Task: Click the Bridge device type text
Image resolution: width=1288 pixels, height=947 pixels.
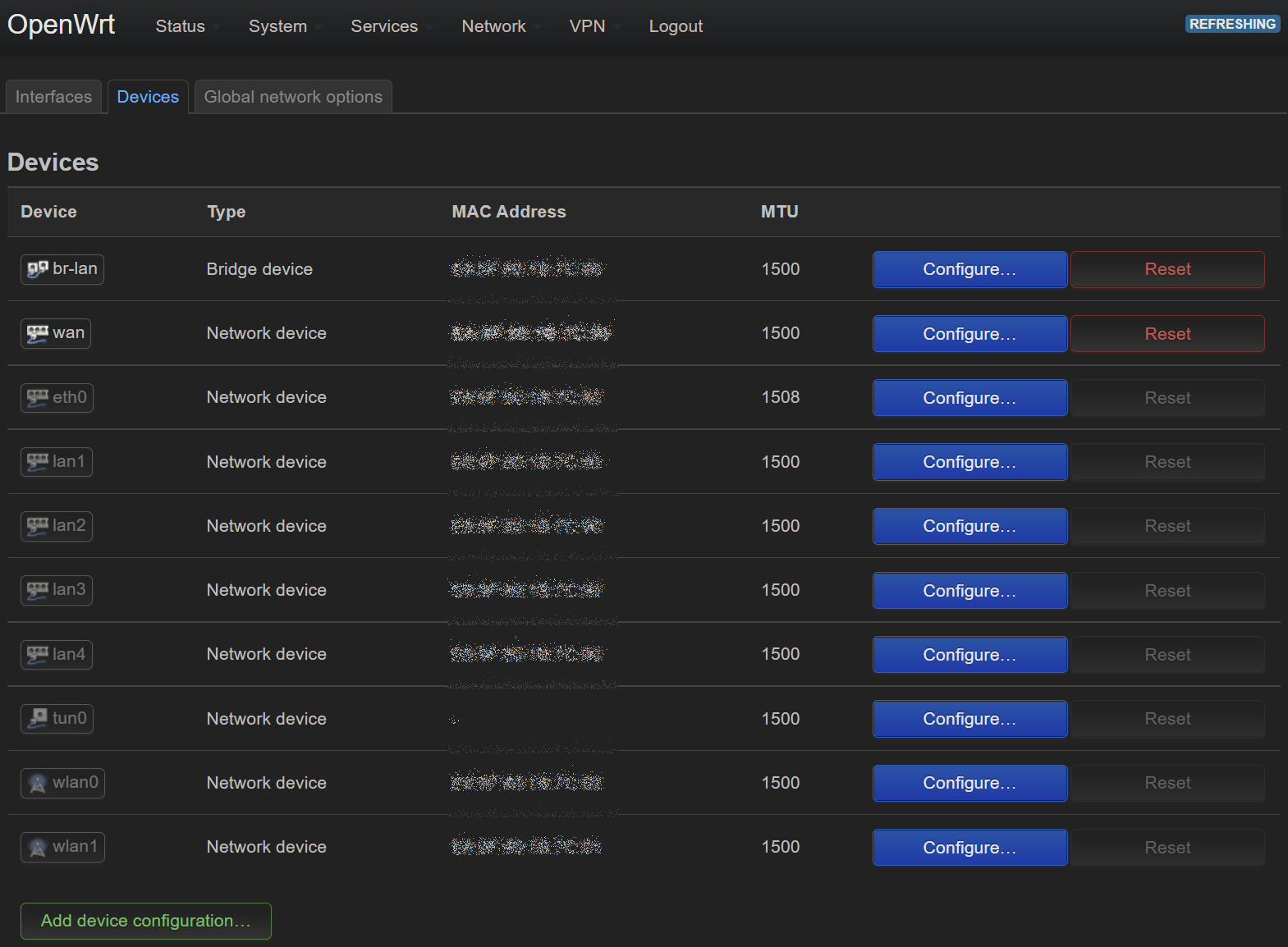Action: click(259, 269)
